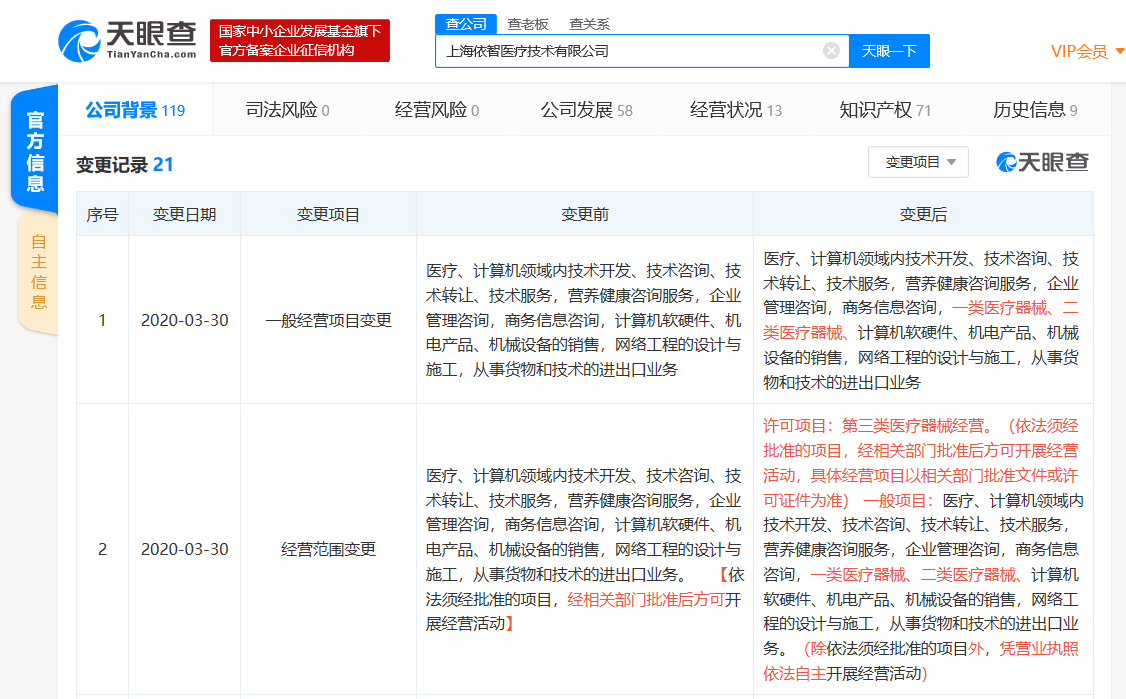Viewport: 1126px width, 699px height.
Task: Click the date in row 2
Action: (185, 550)
